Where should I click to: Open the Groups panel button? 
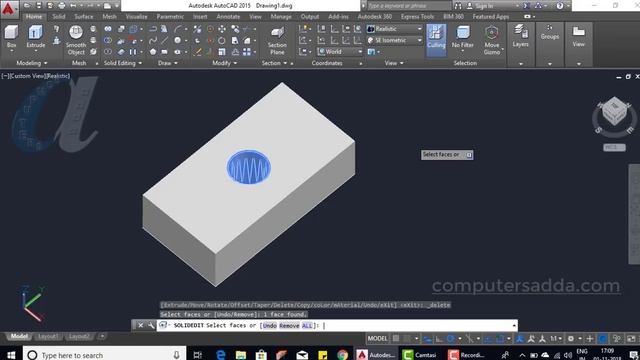550,33
